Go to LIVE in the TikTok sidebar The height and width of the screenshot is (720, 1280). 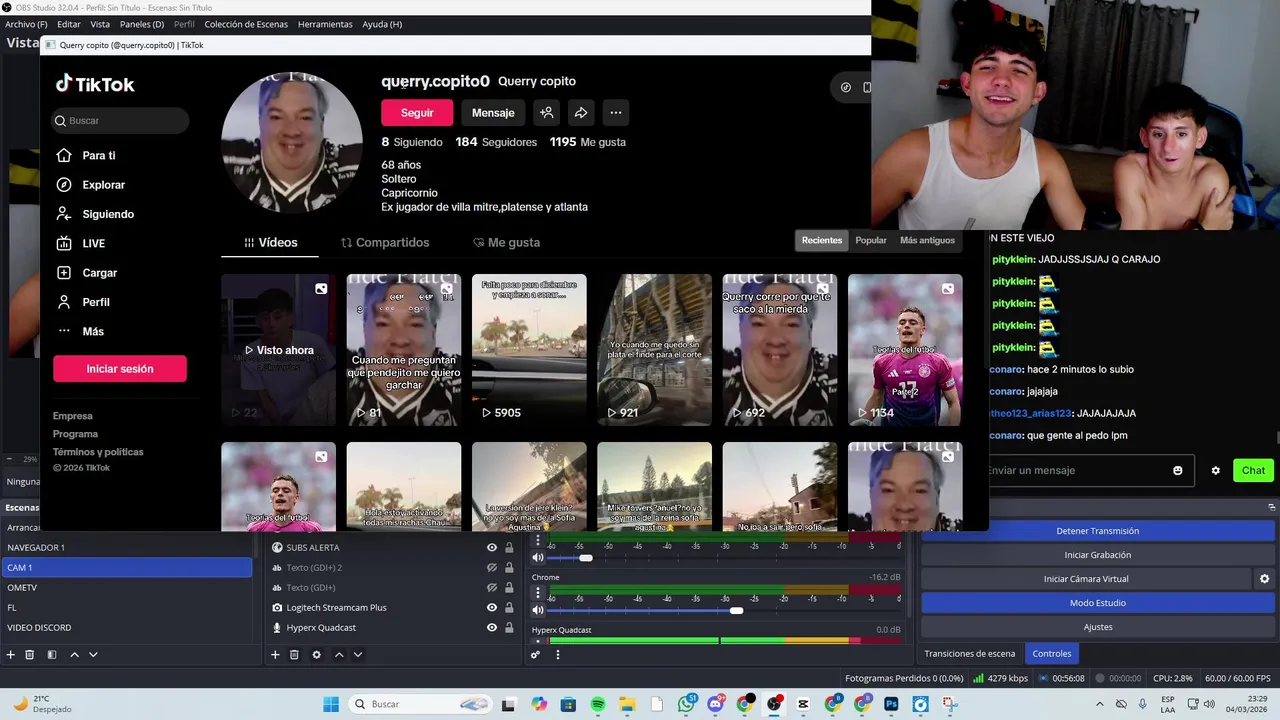pyautogui.click(x=80, y=243)
